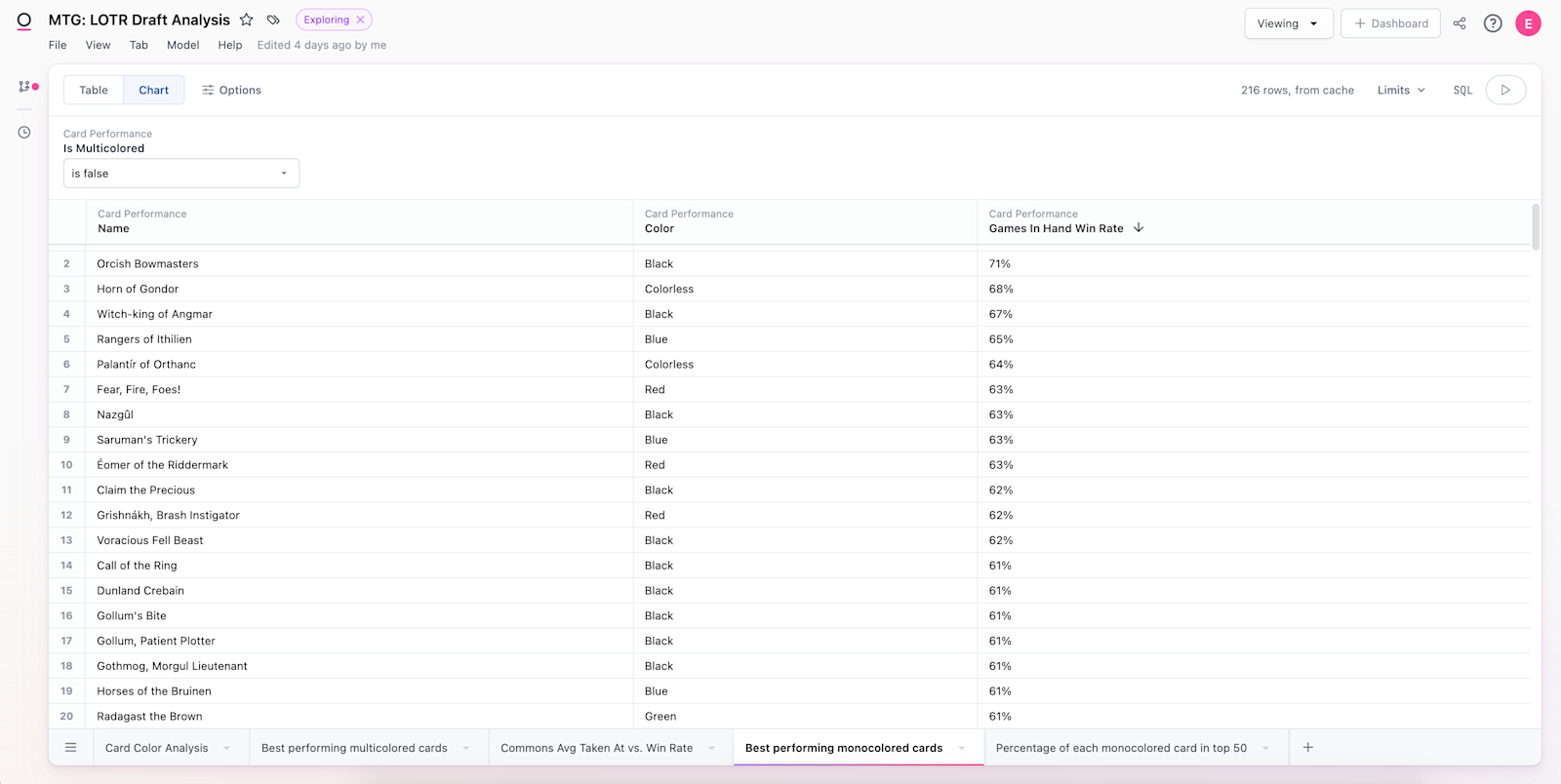1561x784 pixels.
Task: Open the sheet list hamburger icon
Action: point(71,748)
